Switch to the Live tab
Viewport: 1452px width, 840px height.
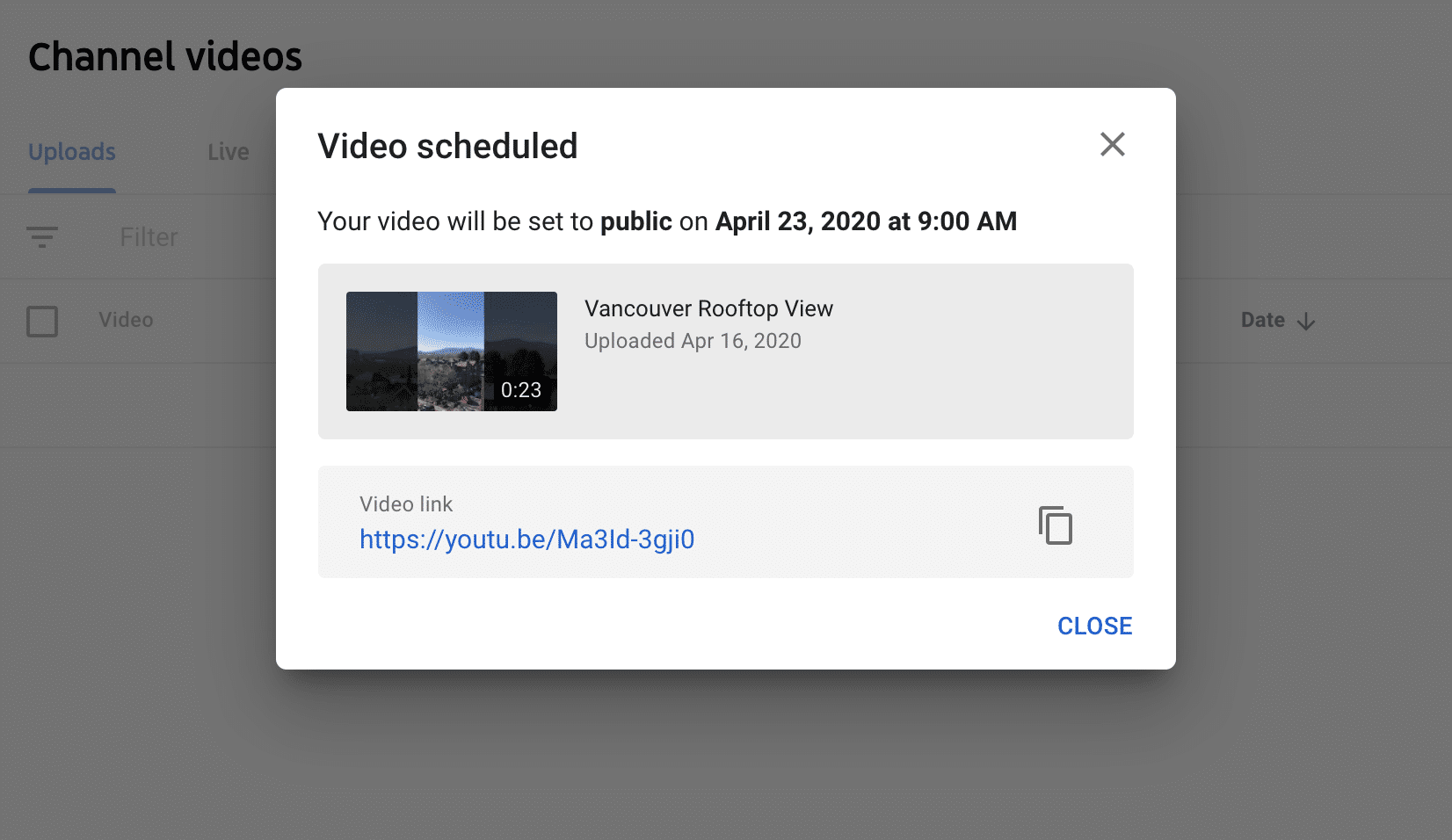pos(227,151)
